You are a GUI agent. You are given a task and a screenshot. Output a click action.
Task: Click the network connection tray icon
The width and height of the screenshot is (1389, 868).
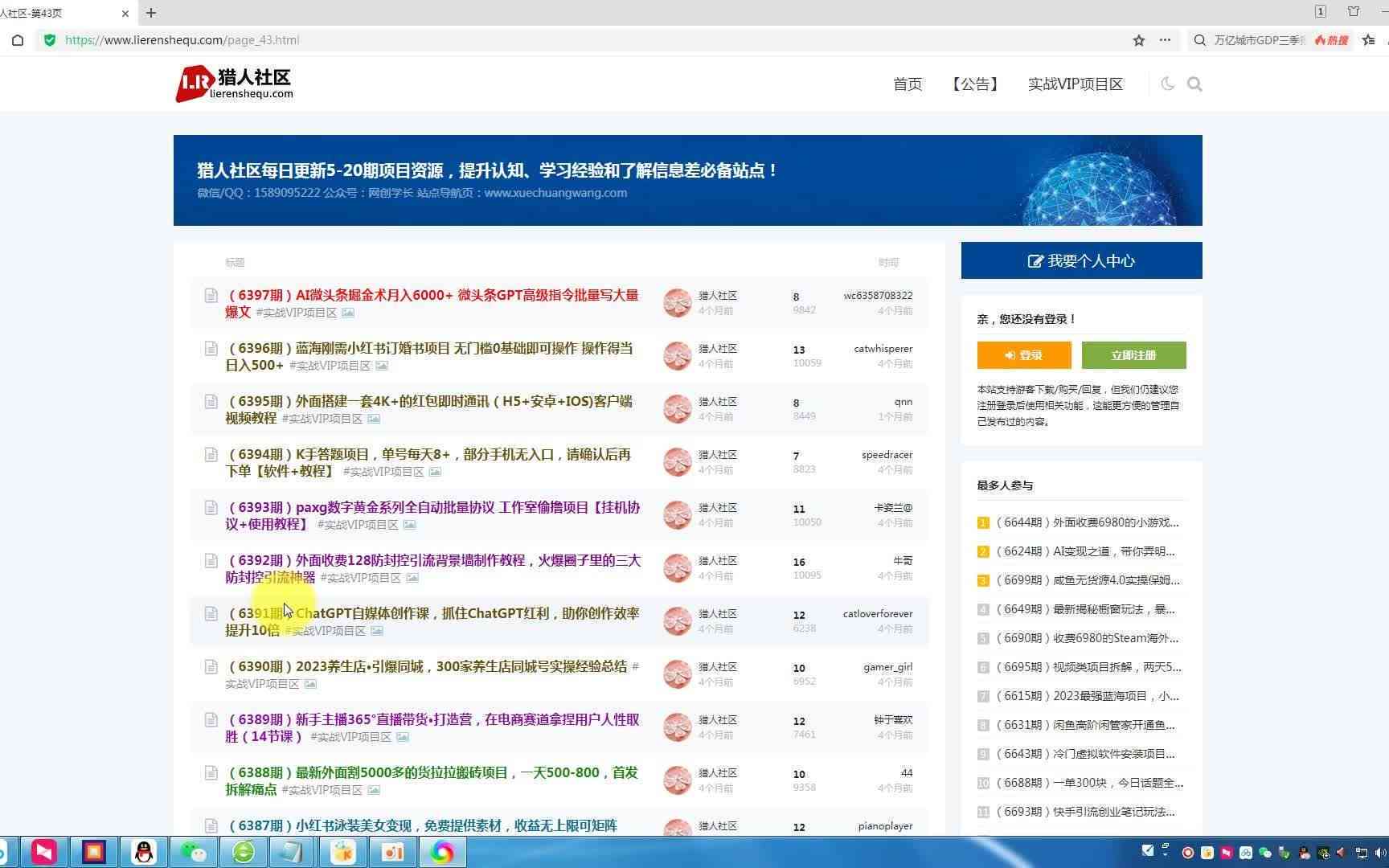click(x=1361, y=852)
